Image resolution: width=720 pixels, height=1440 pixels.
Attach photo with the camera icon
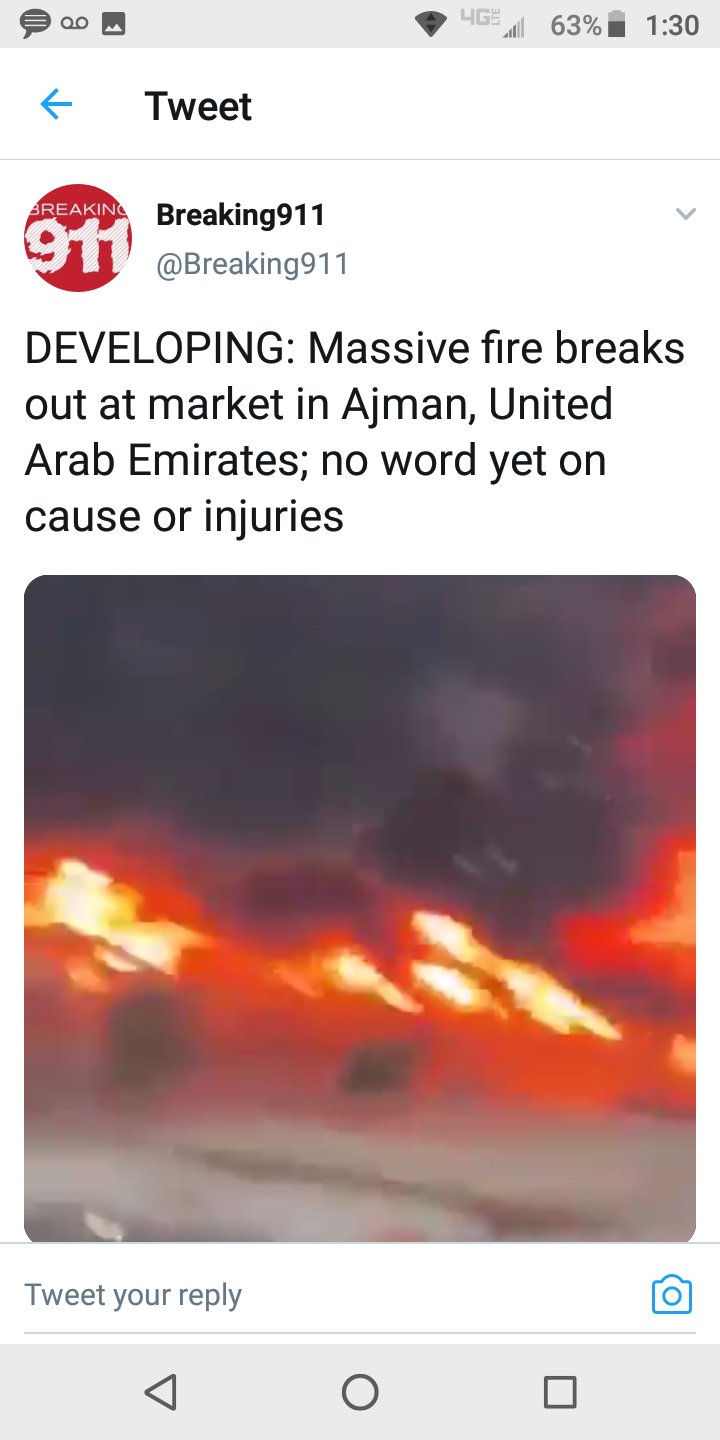click(x=672, y=1294)
